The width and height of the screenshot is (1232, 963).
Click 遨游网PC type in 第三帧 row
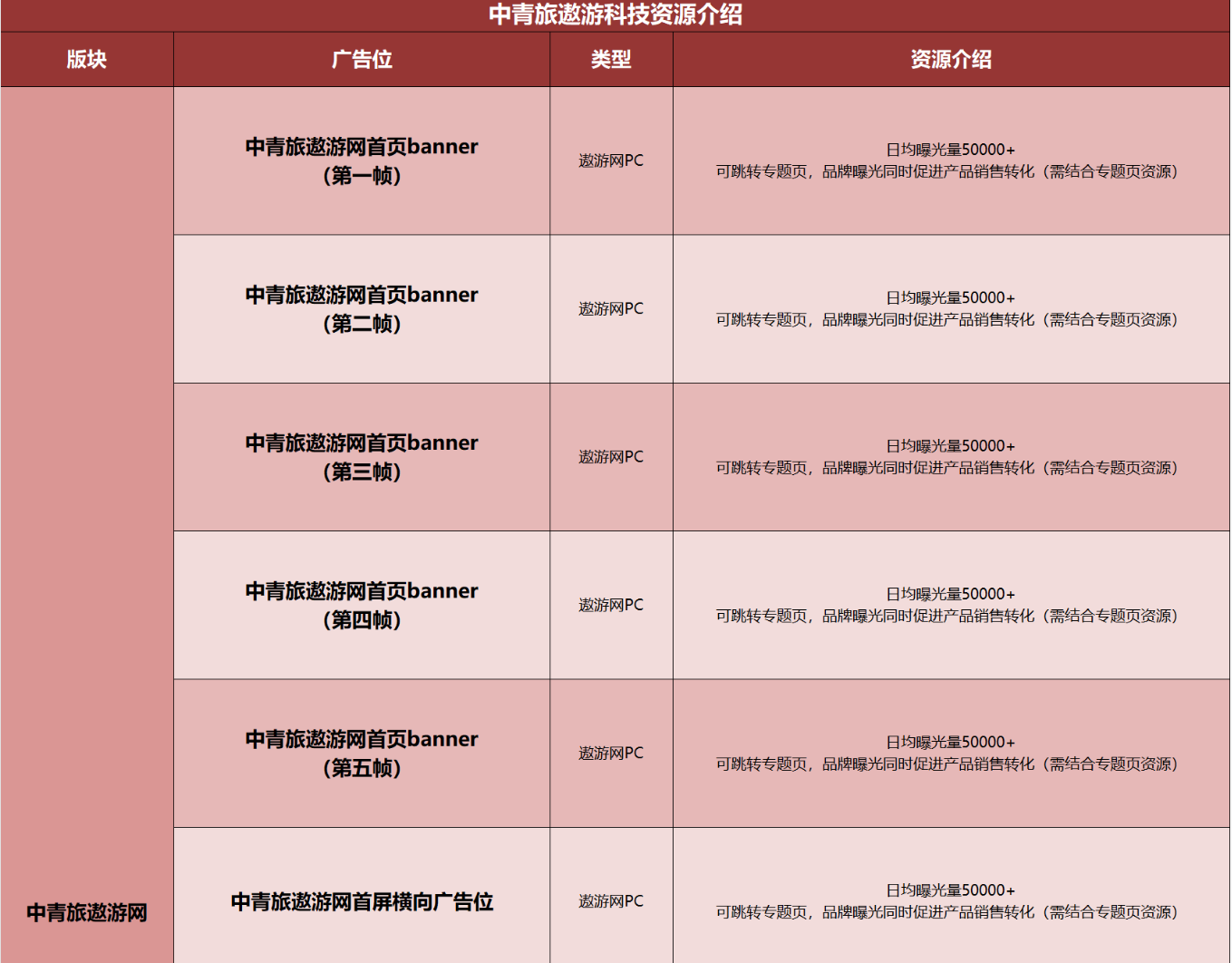pos(611,457)
